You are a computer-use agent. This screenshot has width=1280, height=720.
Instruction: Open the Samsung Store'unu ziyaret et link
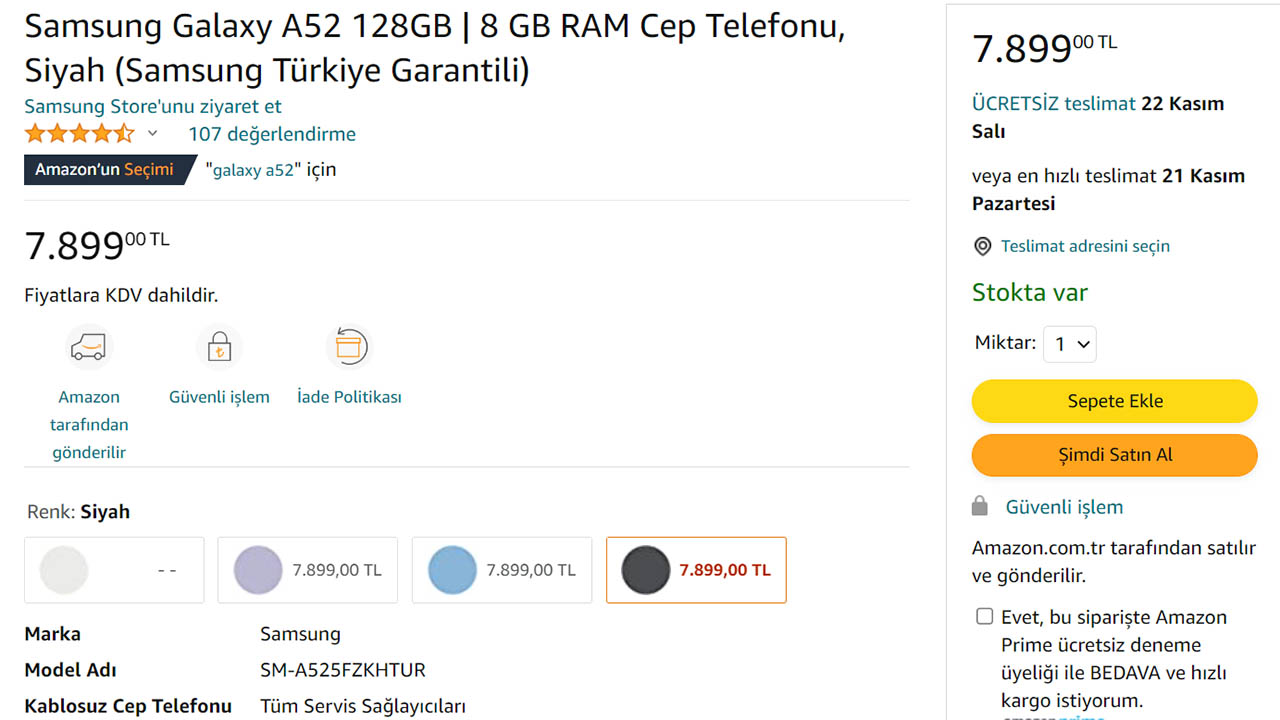pos(153,106)
